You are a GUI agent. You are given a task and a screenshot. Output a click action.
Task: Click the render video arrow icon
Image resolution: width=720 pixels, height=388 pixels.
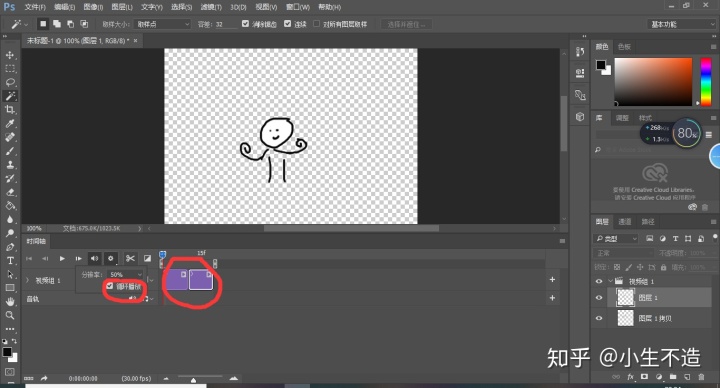click(x=44, y=378)
